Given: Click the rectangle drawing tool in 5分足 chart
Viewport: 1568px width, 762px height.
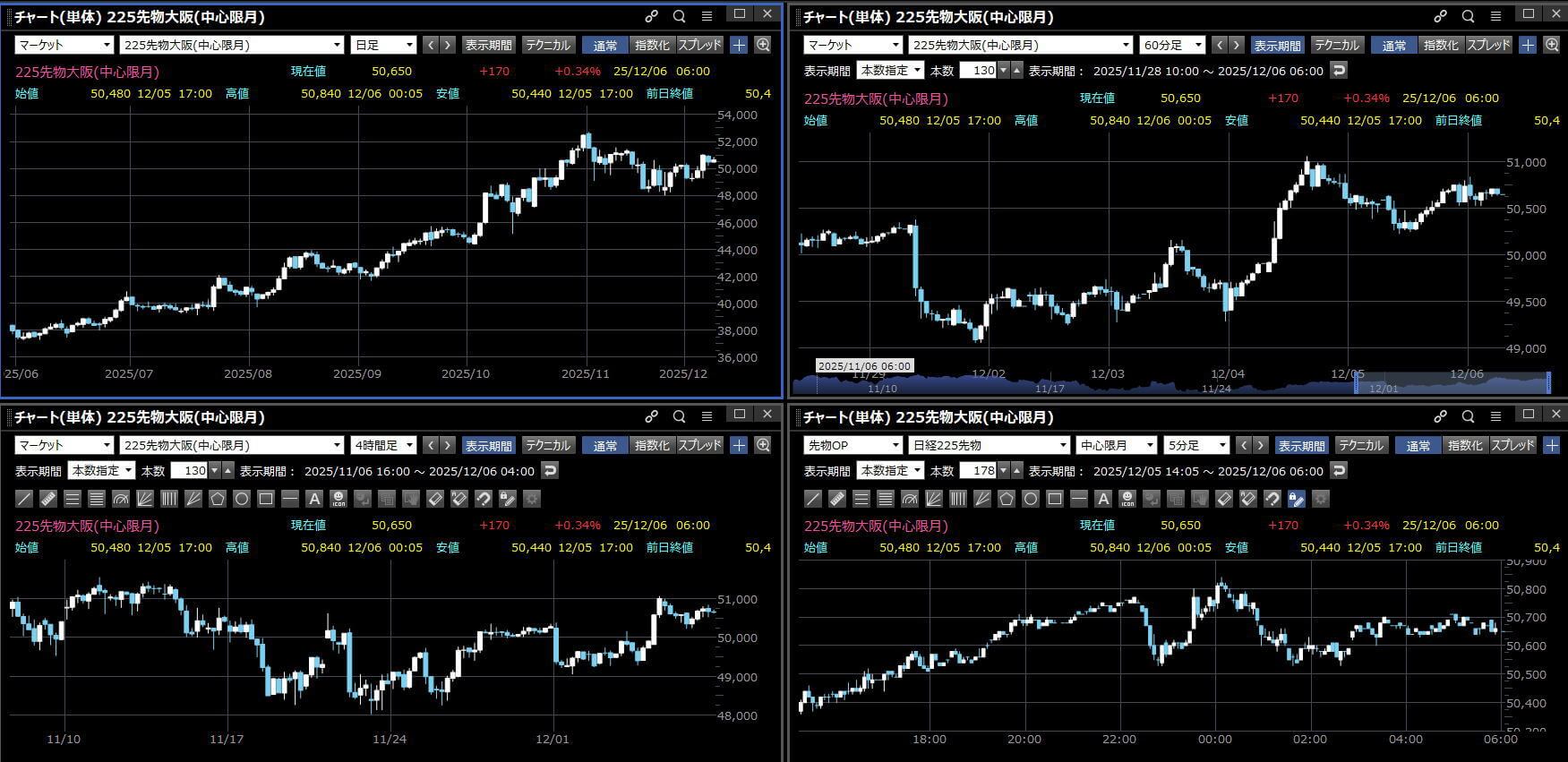Looking at the screenshot, I should tap(1055, 499).
